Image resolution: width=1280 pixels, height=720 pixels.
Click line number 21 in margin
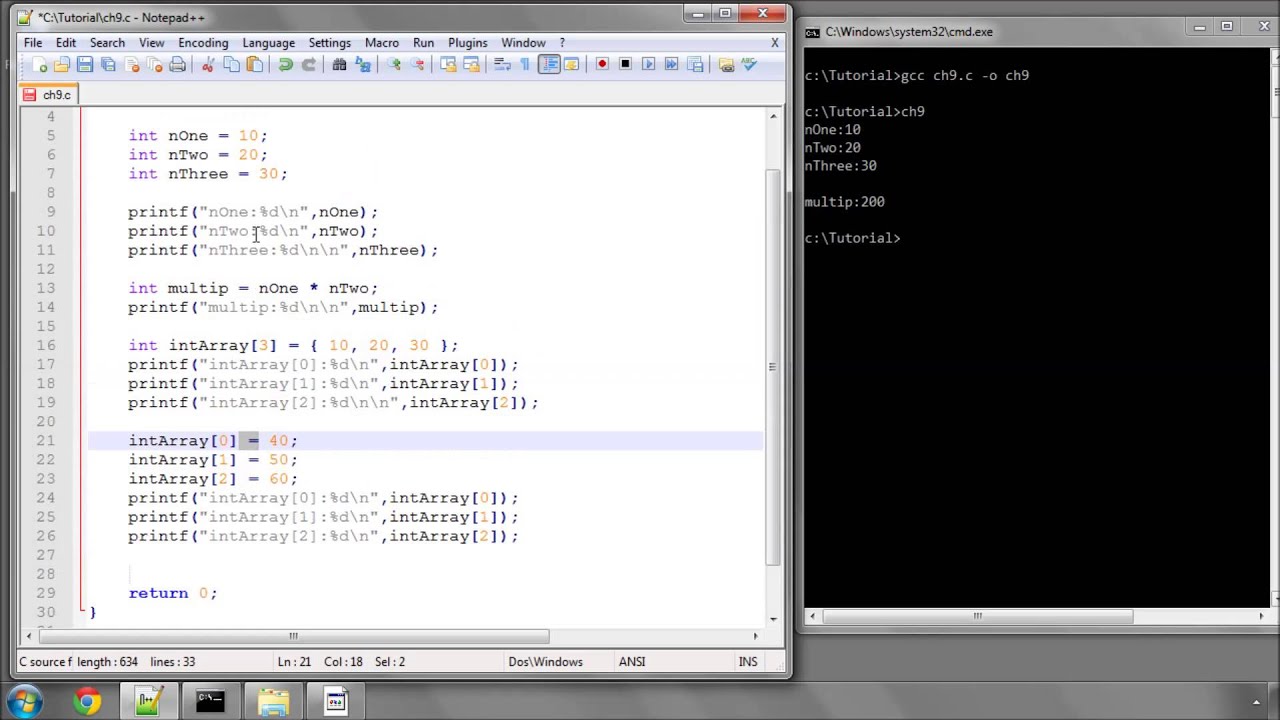46,441
